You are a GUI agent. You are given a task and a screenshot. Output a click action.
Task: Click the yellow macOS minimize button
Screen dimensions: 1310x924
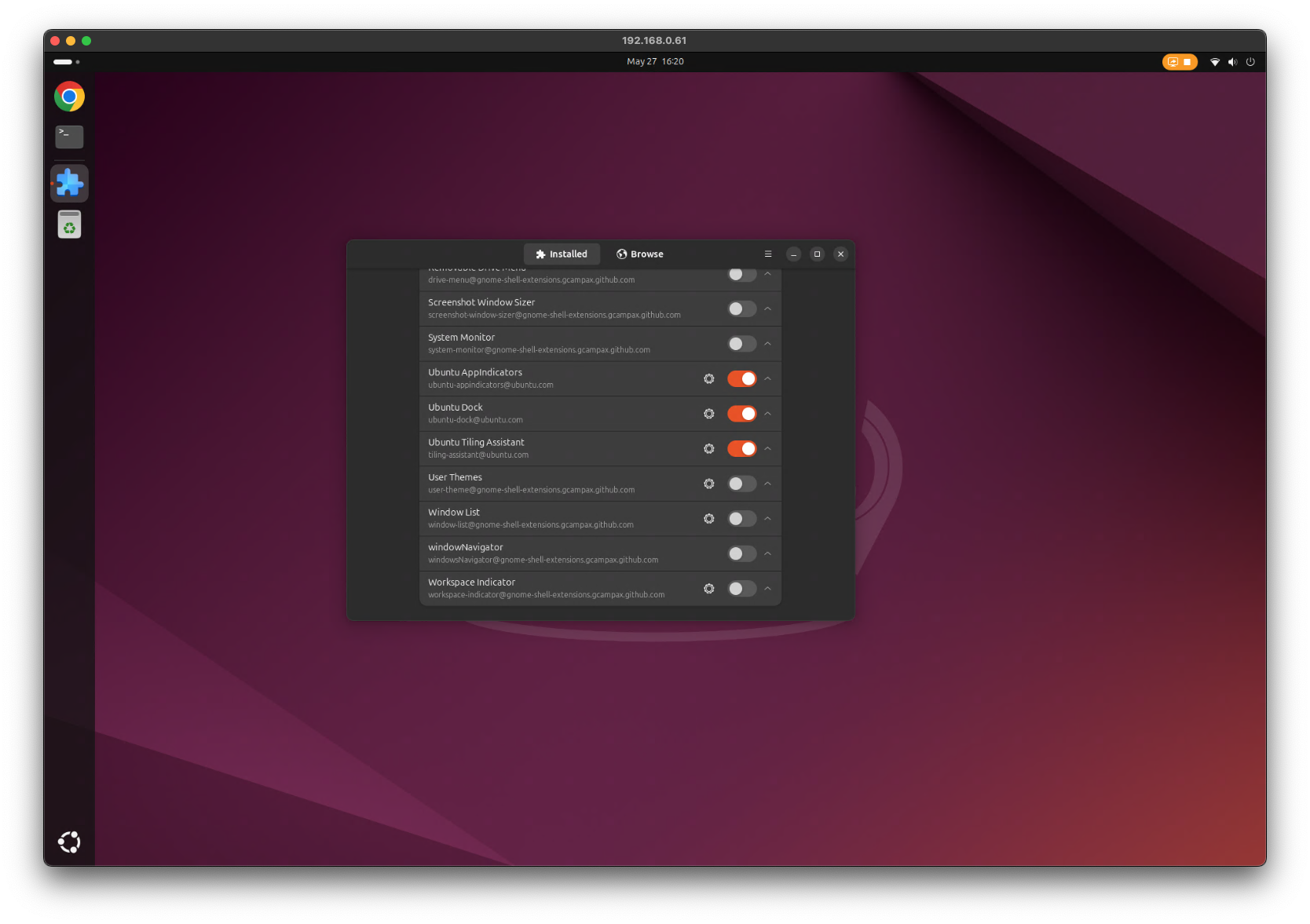pyautogui.click(x=71, y=41)
